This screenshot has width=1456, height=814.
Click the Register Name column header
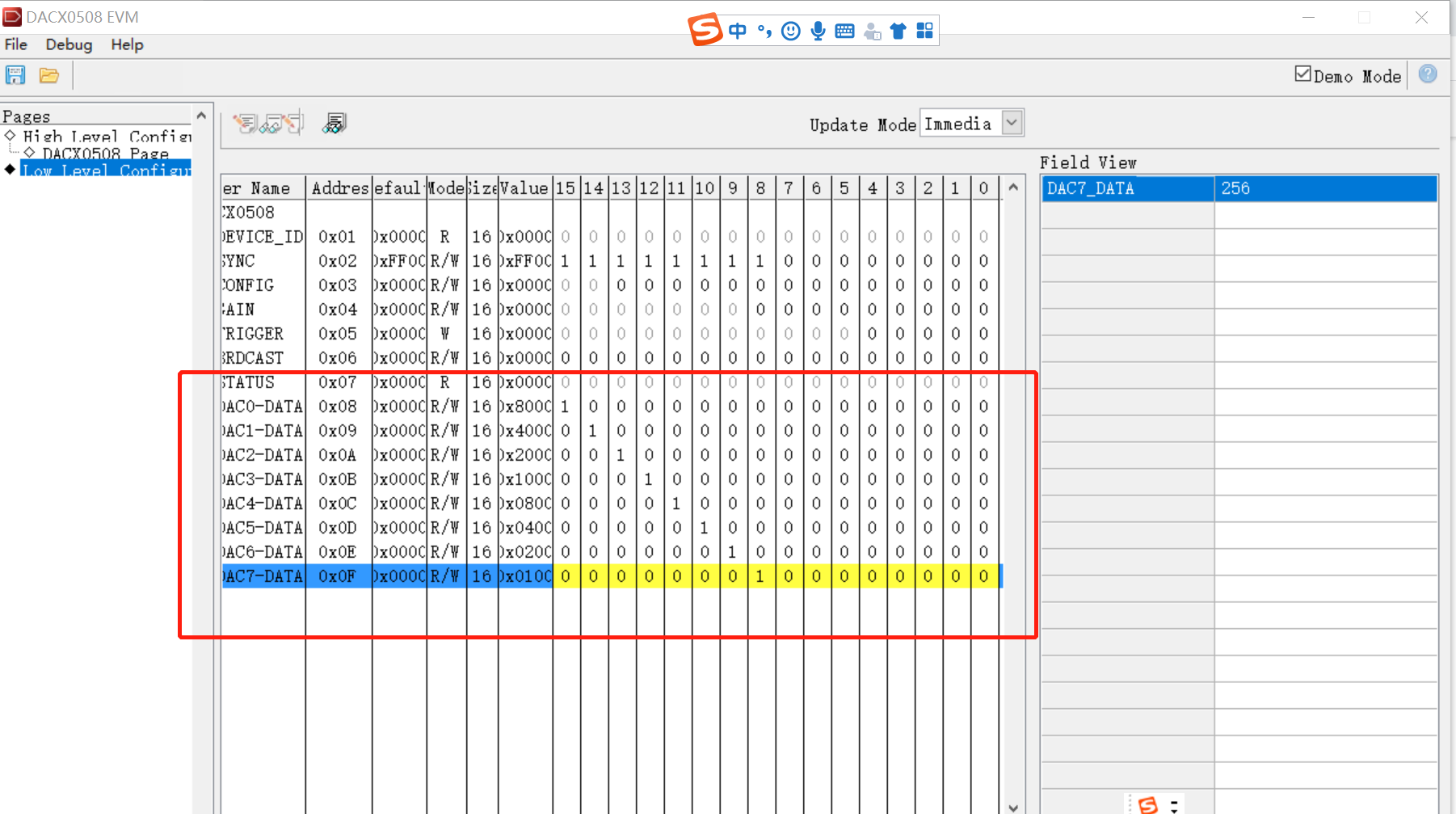[x=263, y=188]
